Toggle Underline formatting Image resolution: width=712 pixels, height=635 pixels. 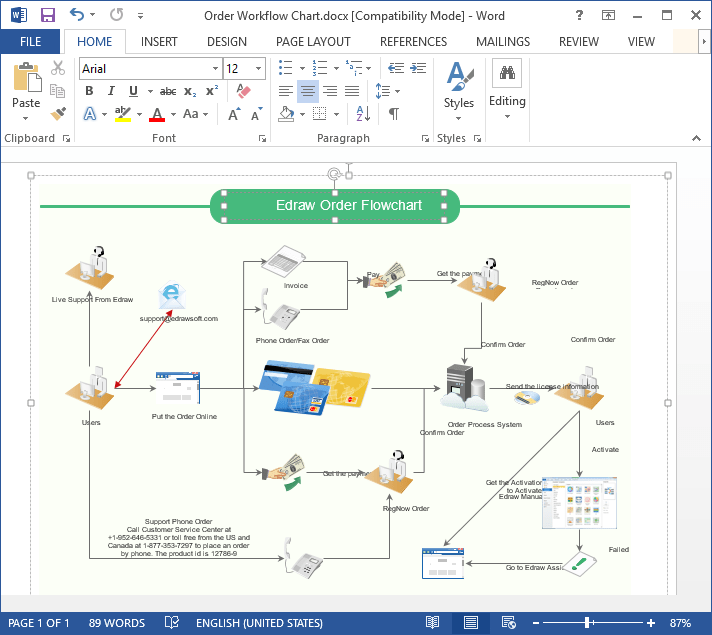pos(133,91)
